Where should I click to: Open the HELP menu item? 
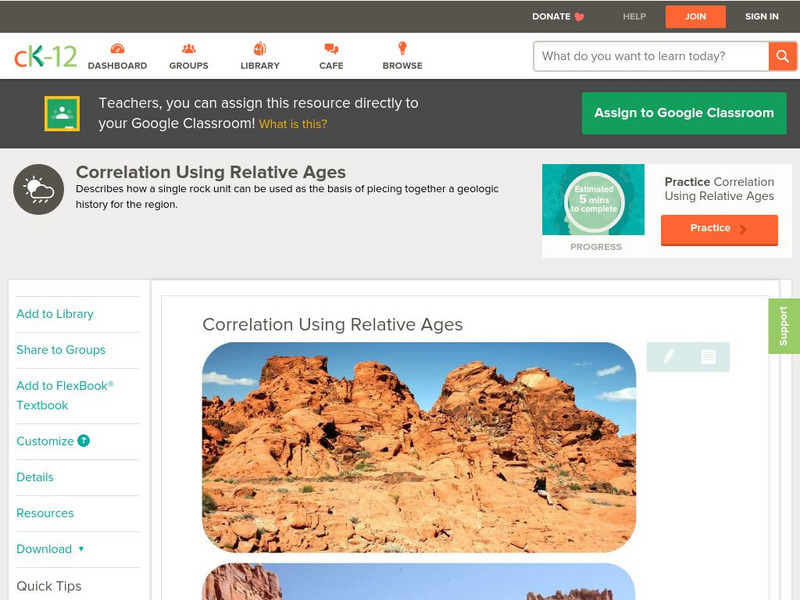tap(634, 17)
